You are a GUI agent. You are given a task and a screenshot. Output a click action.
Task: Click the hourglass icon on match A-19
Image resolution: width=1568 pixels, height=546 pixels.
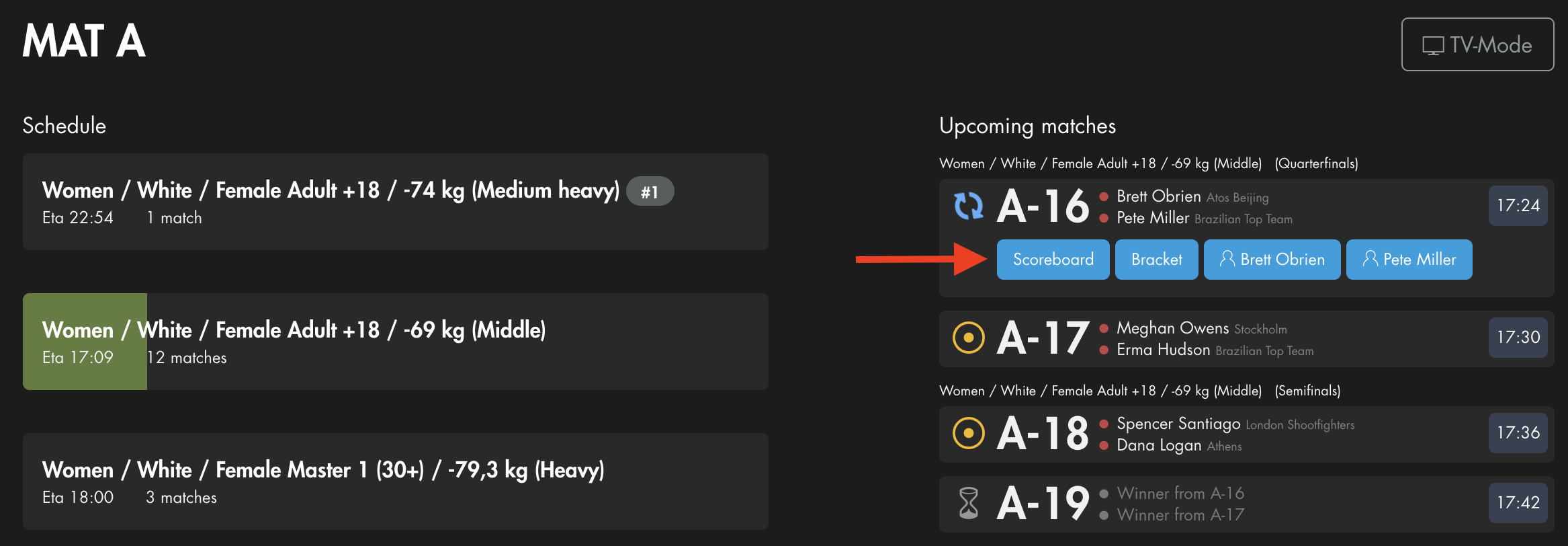[x=969, y=503]
